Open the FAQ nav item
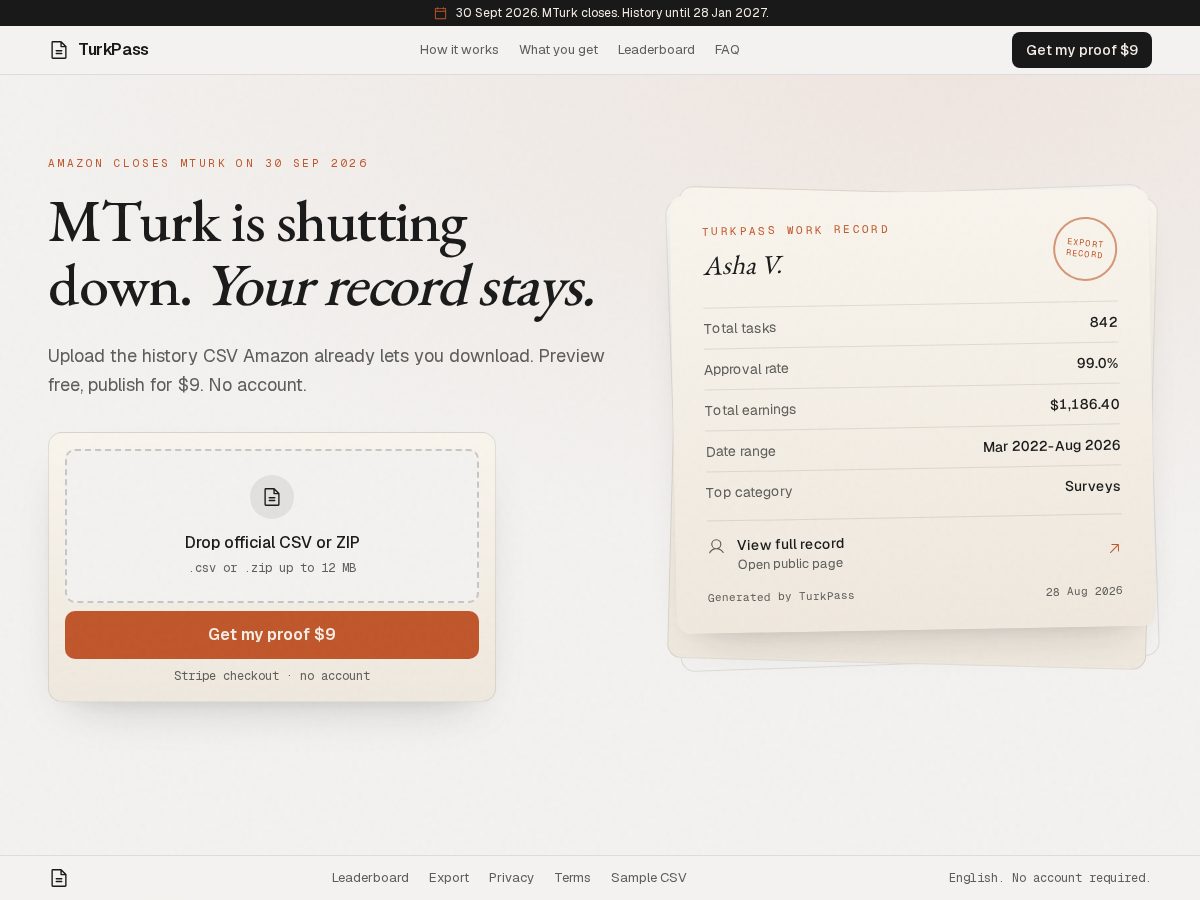 (727, 50)
